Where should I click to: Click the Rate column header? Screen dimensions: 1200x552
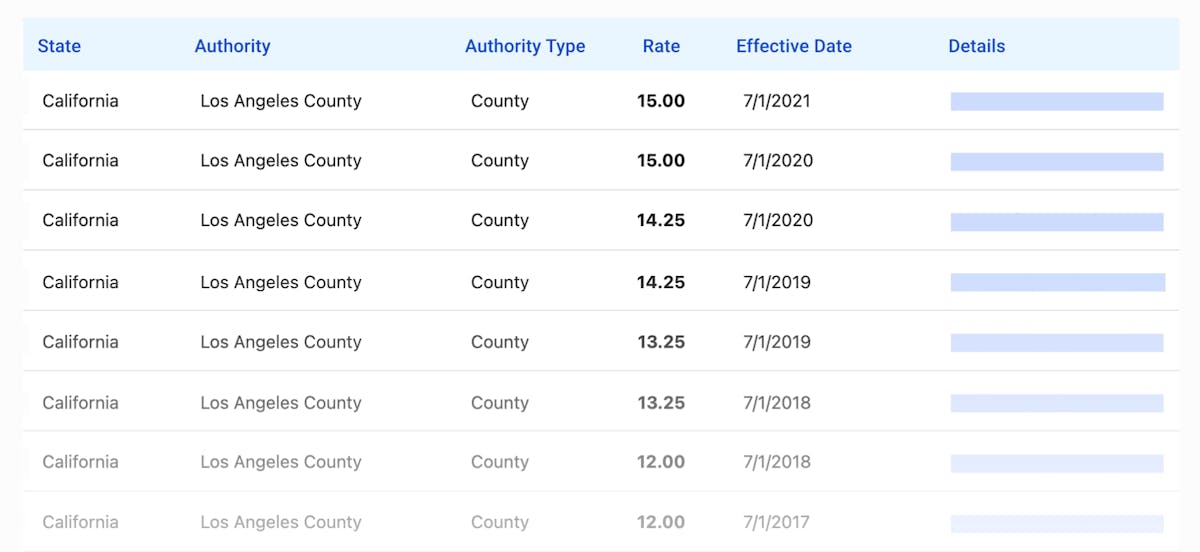click(x=661, y=46)
